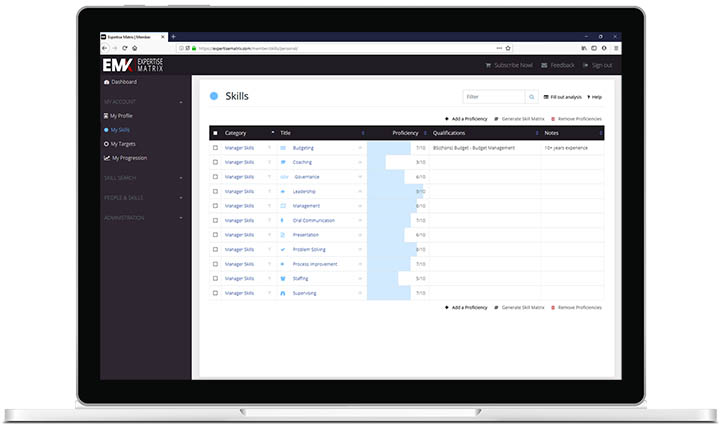The height and width of the screenshot is (427, 720).
Task: Click the Feedback link in top bar
Action: pos(558,65)
